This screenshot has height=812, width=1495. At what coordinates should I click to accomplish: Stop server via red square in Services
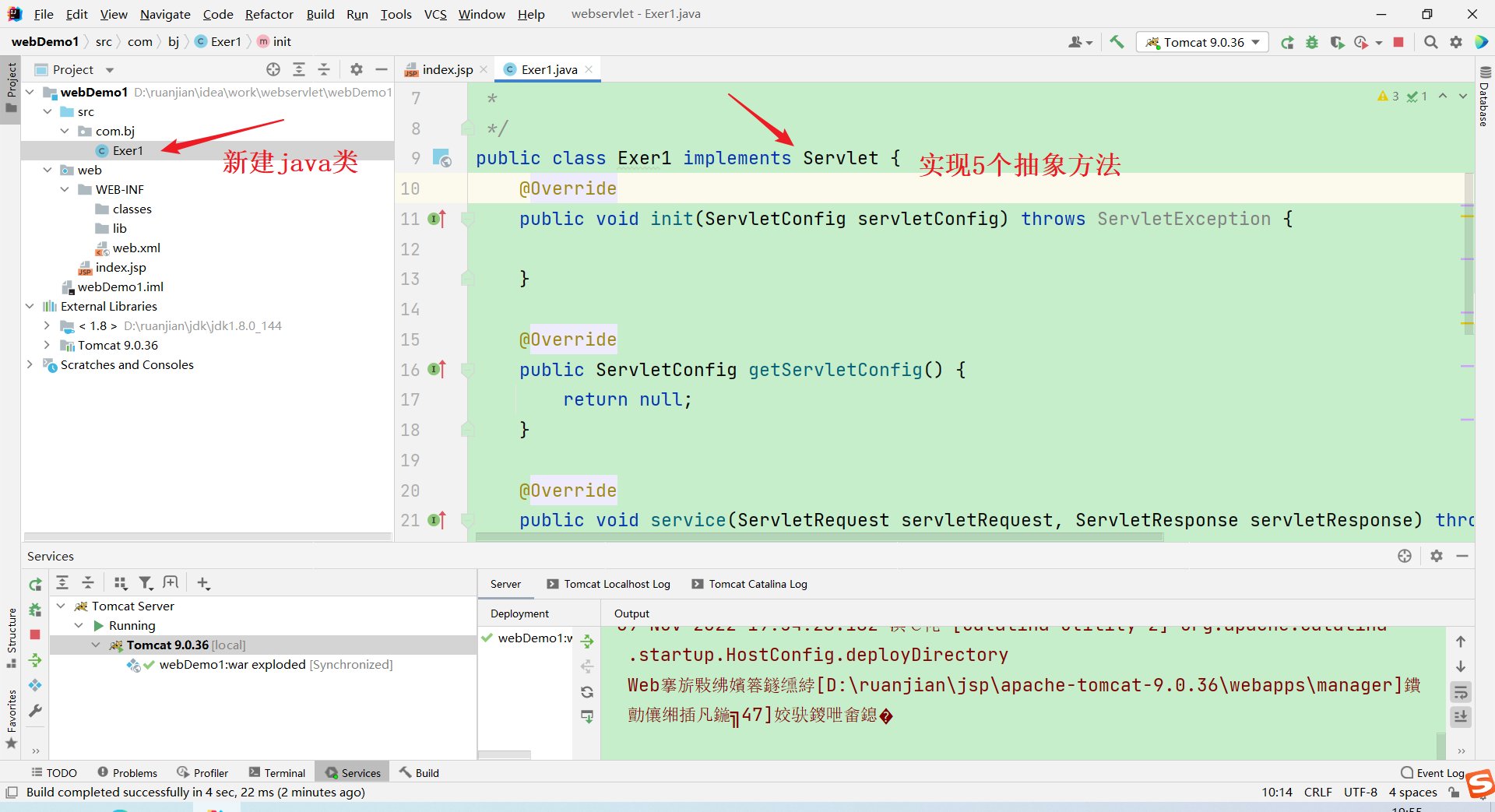click(x=35, y=634)
